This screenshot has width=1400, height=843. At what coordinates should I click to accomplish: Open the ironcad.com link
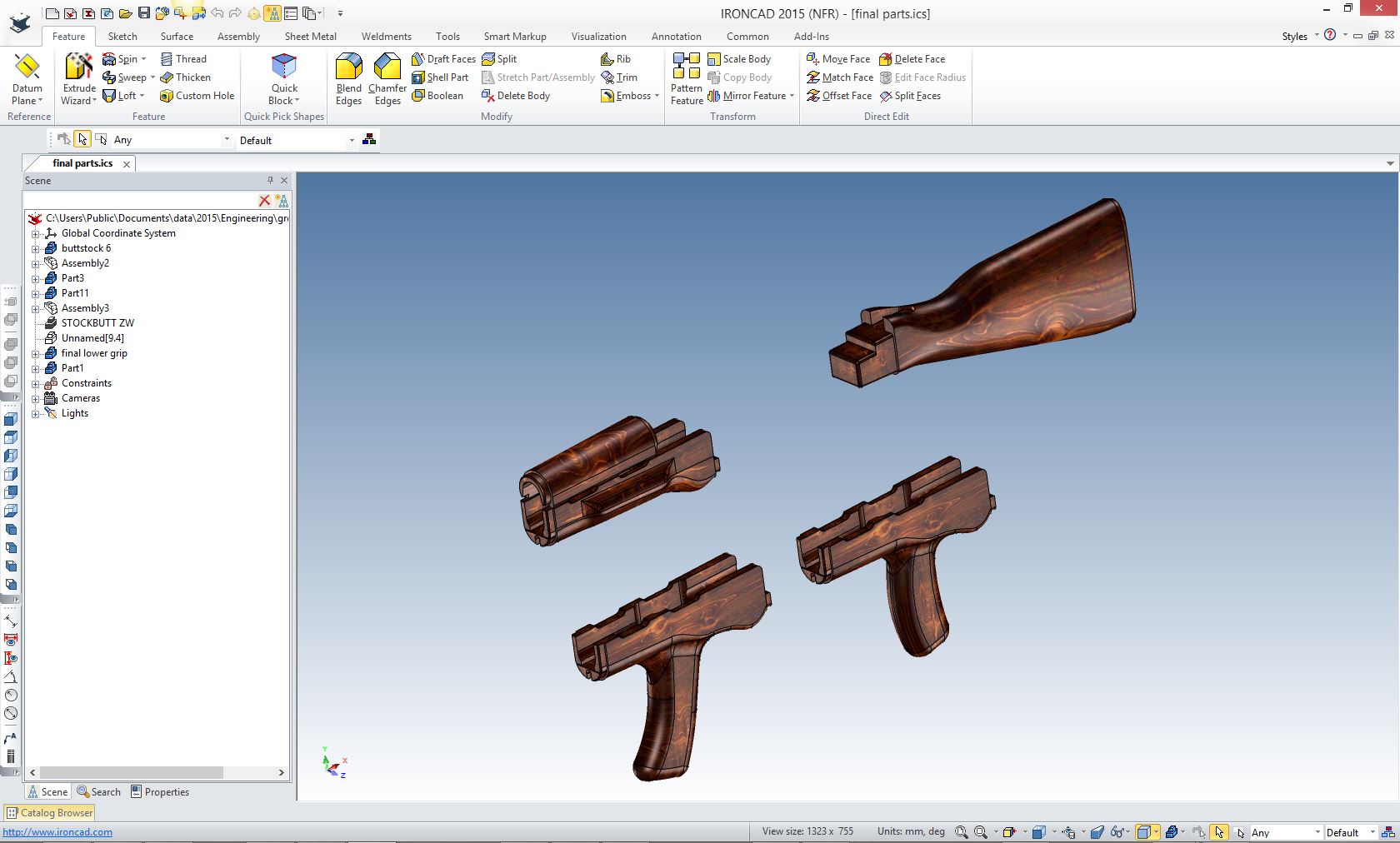[x=57, y=832]
